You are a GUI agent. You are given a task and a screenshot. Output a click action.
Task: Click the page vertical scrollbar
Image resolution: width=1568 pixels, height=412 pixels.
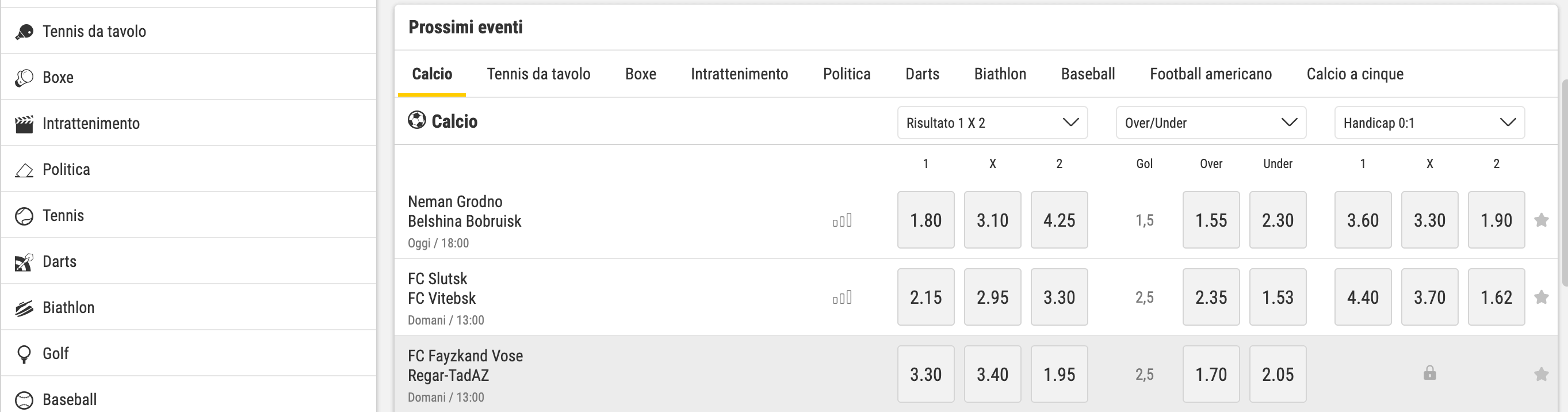point(1565,182)
